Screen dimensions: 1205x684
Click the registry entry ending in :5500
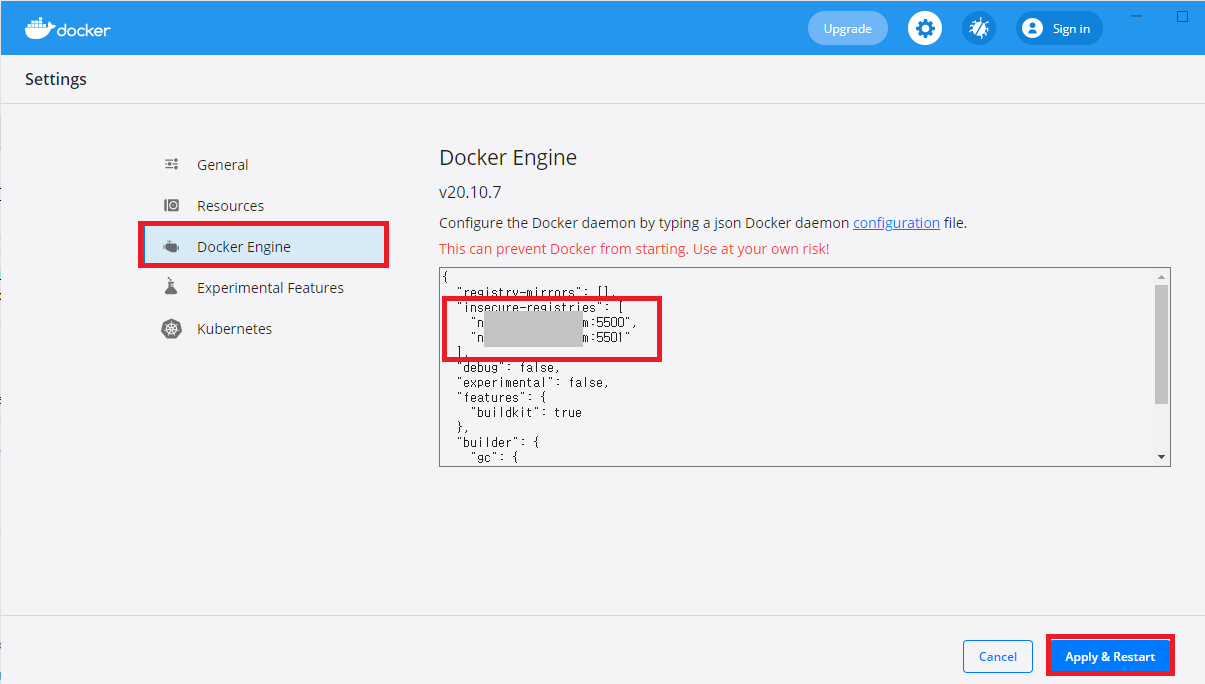(553, 323)
